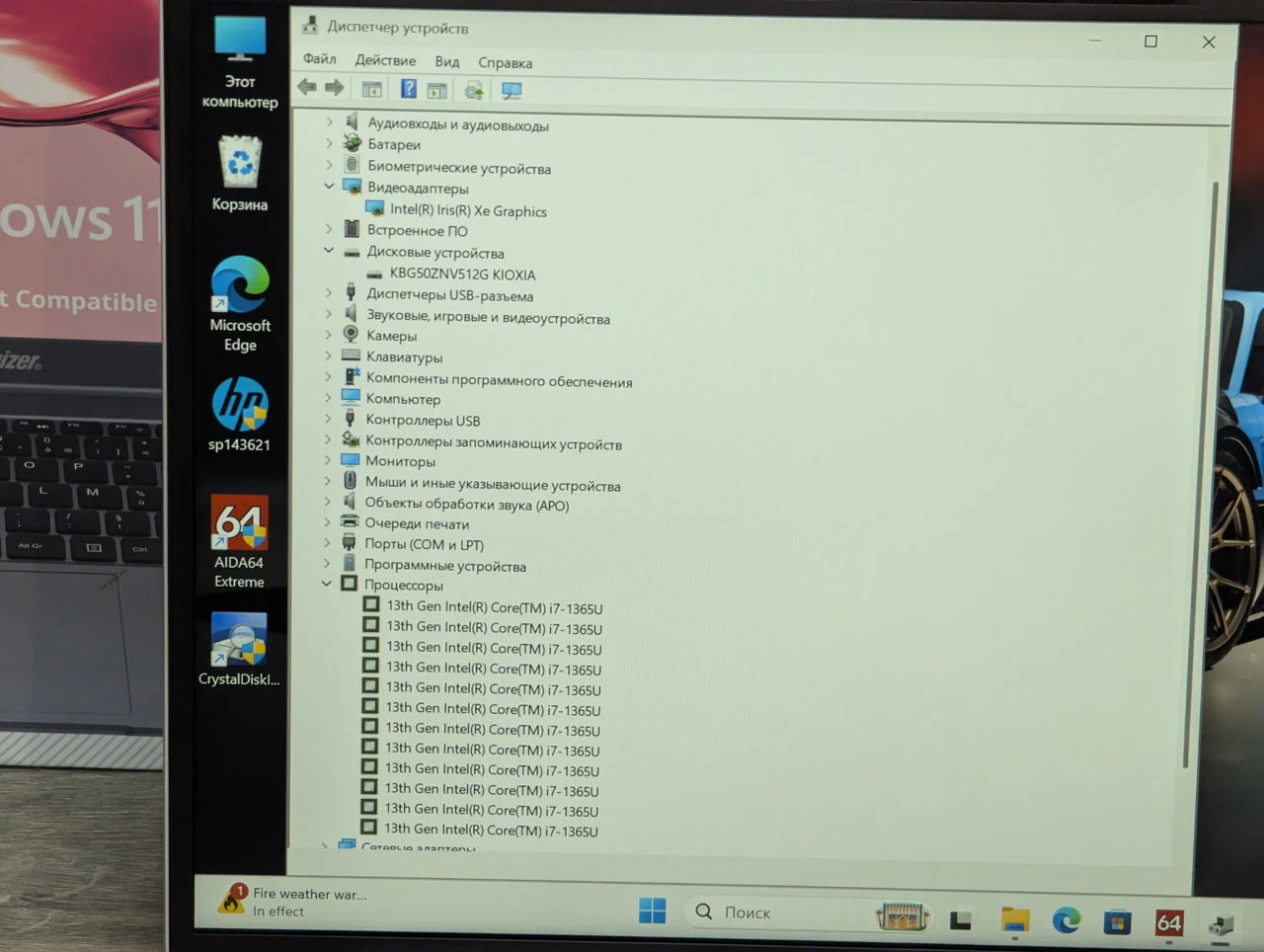The image size is (1264, 952).
Task: Select the Камеры category
Action: [392, 336]
